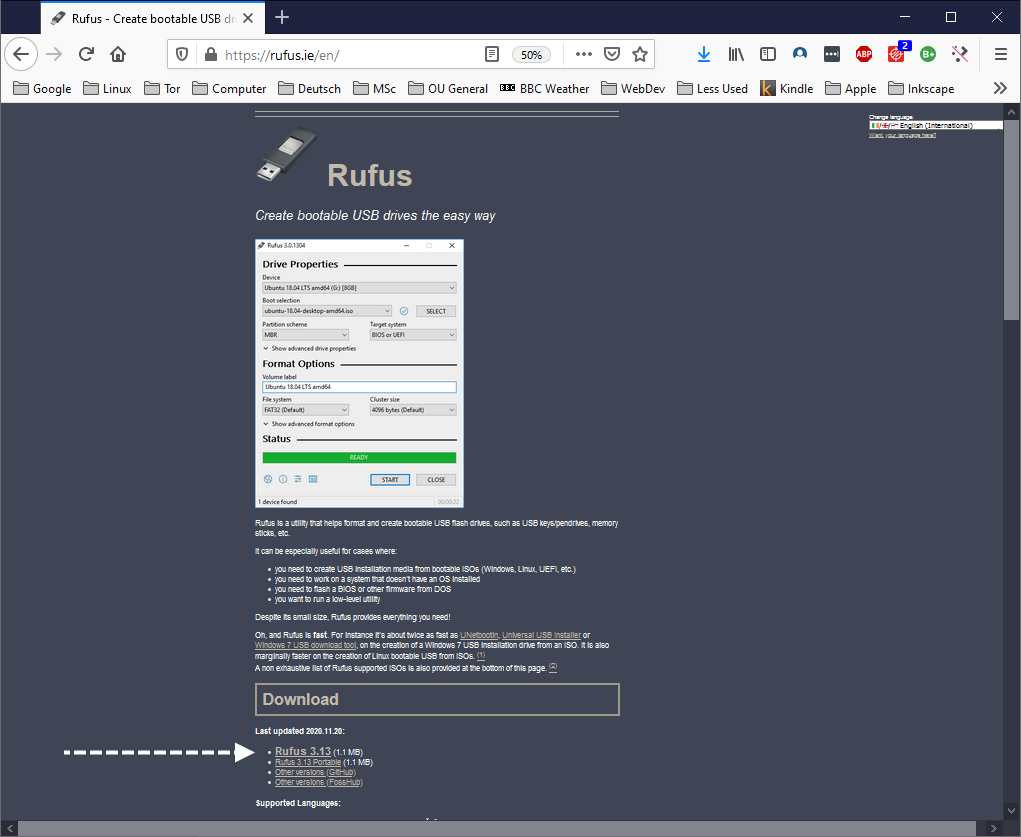Image resolution: width=1021 pixels, height=837 pixels.
Task: Open the page language dropdown
Action: coord(936,125)
